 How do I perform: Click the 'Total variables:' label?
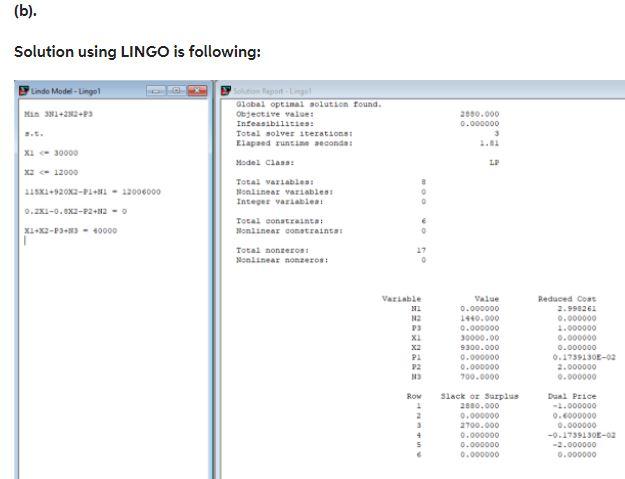coord(275,182)
